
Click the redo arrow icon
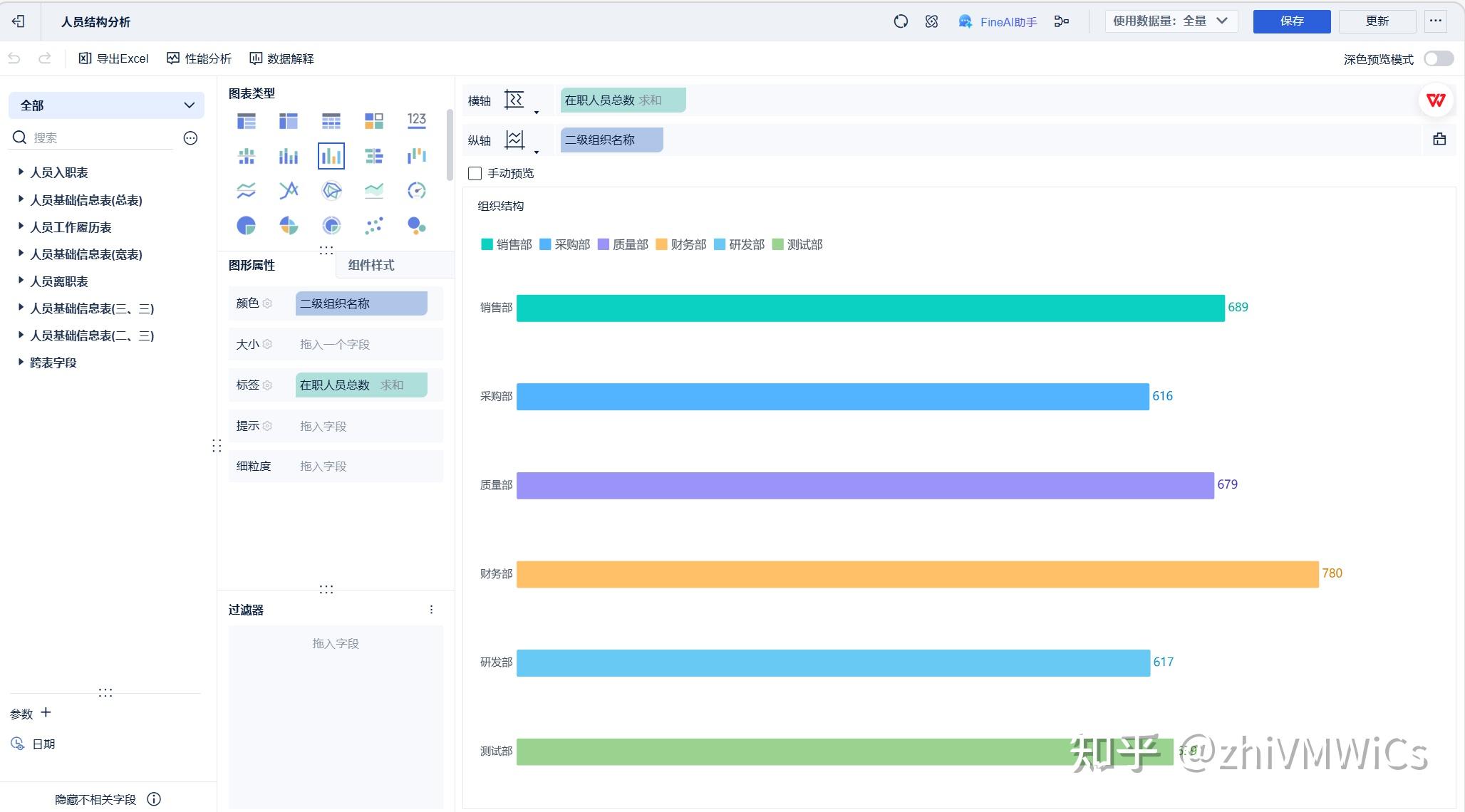(44, 58)
